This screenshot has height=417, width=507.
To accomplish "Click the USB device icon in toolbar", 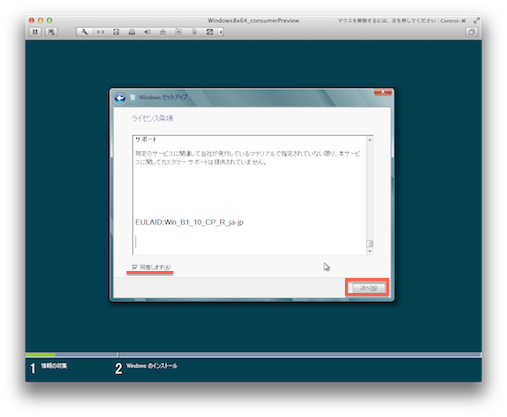I will click(x=179, y=32).
